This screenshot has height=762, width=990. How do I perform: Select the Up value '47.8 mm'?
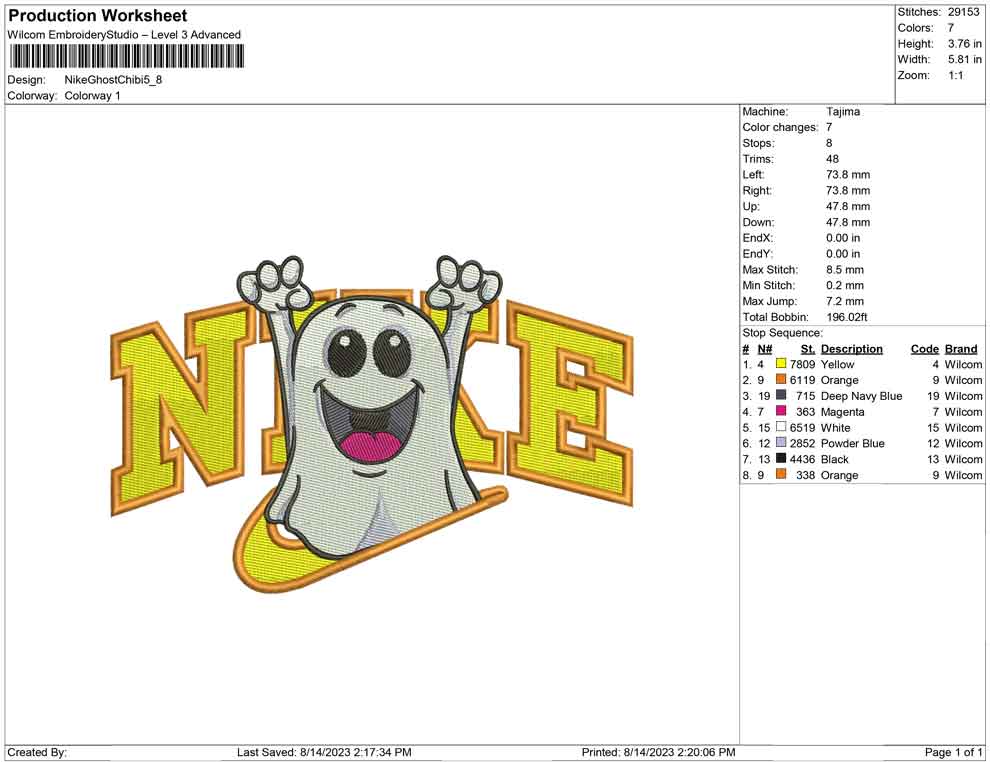click(848, 206)
